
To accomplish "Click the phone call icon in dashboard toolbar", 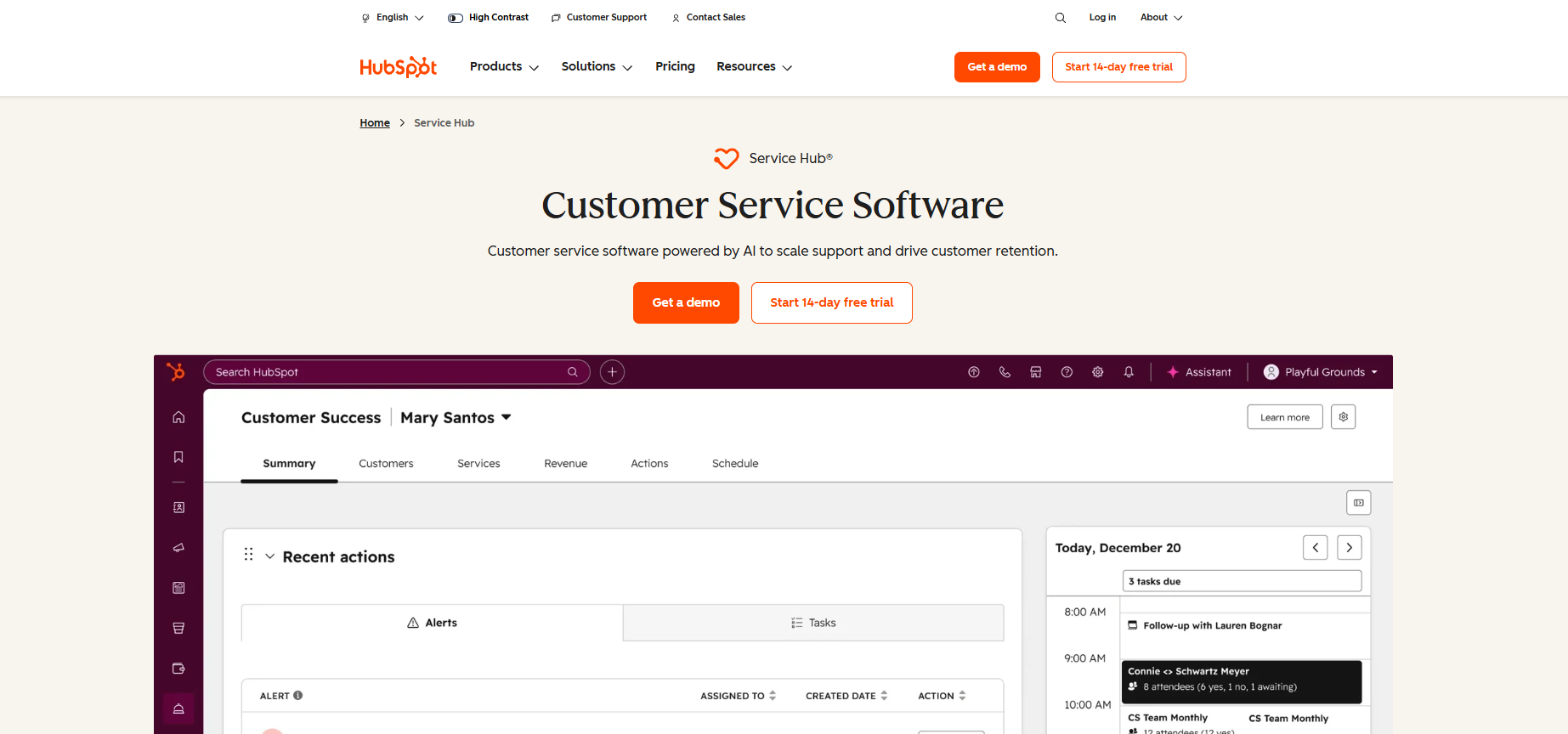I will tap(1005, 372).
